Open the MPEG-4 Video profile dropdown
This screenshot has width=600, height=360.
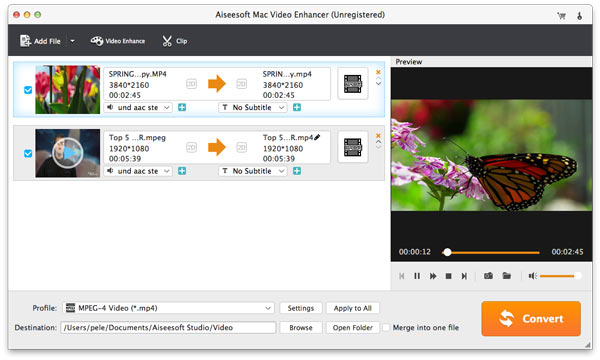click(x=168, y=308)
